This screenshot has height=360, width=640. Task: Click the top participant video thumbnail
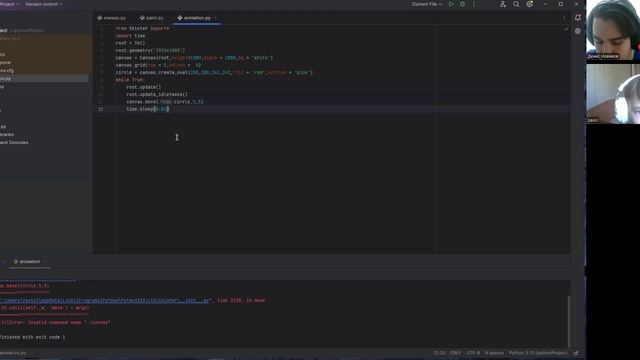(613, 30)
